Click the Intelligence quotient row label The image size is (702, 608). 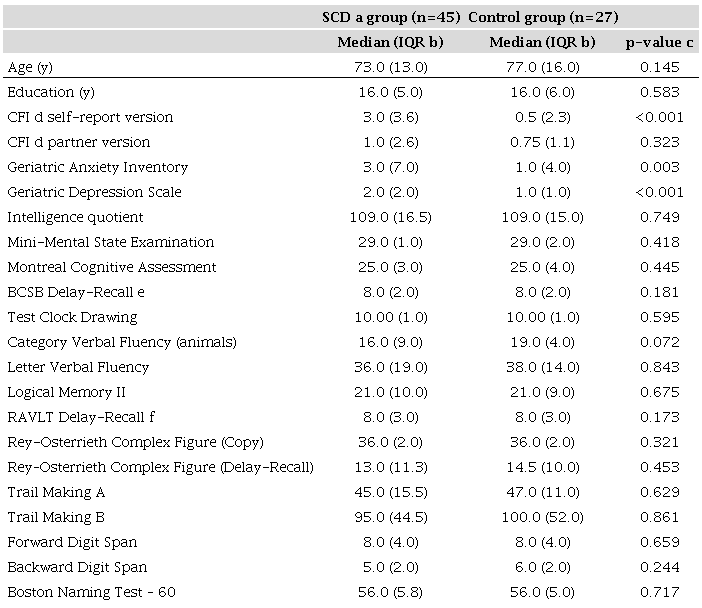point(75,217)
